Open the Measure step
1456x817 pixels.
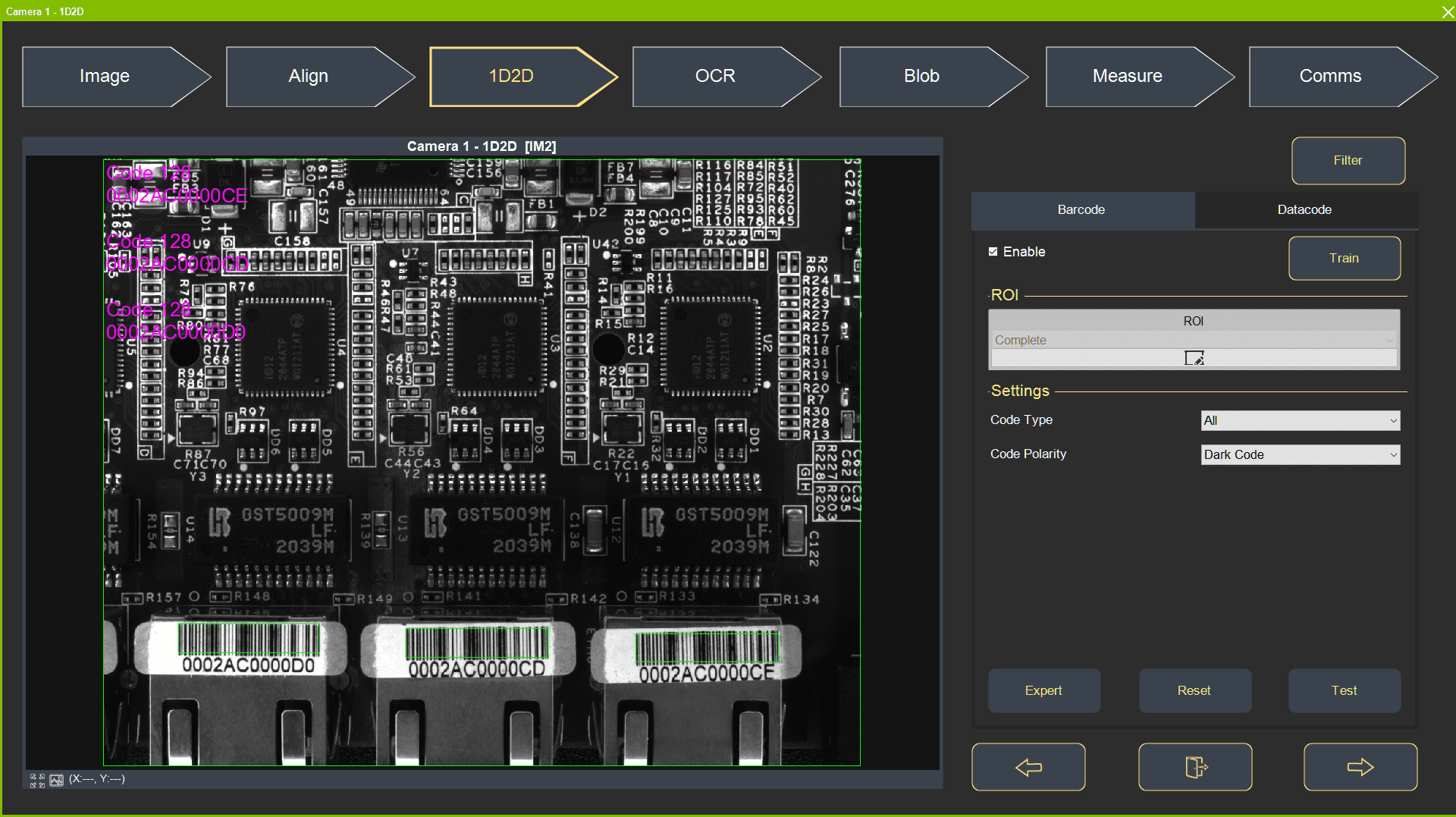pyautogui.click(x=1140, y=77)
